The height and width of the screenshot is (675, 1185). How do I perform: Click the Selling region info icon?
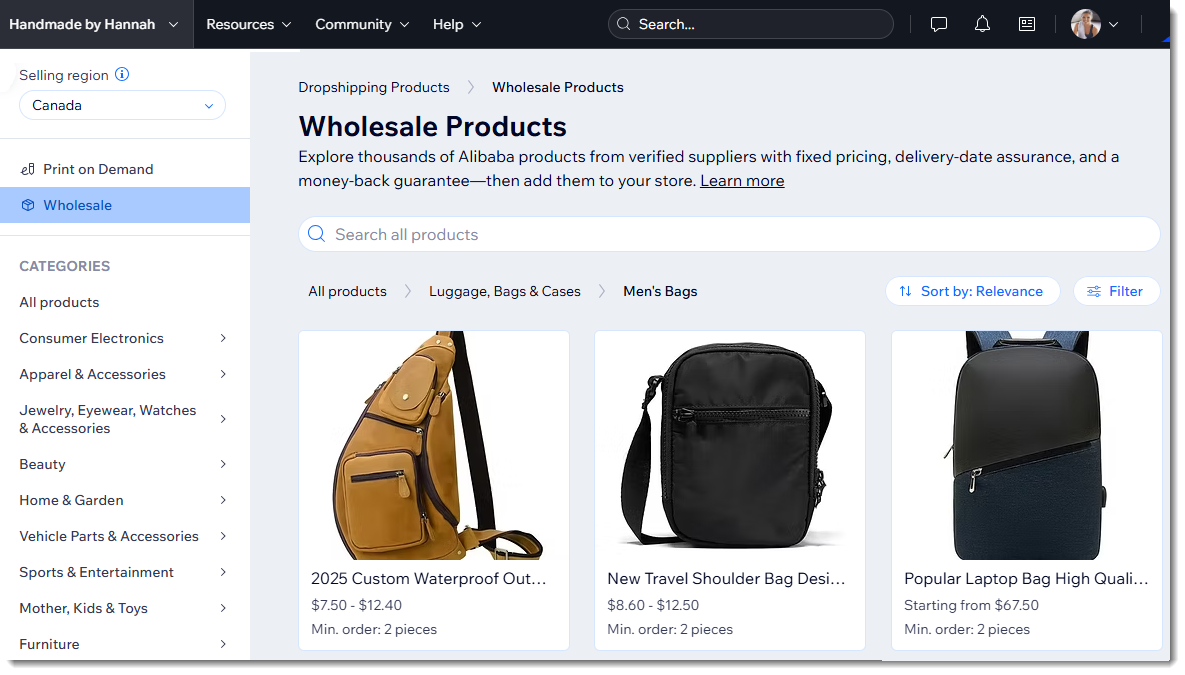(122, 73)
